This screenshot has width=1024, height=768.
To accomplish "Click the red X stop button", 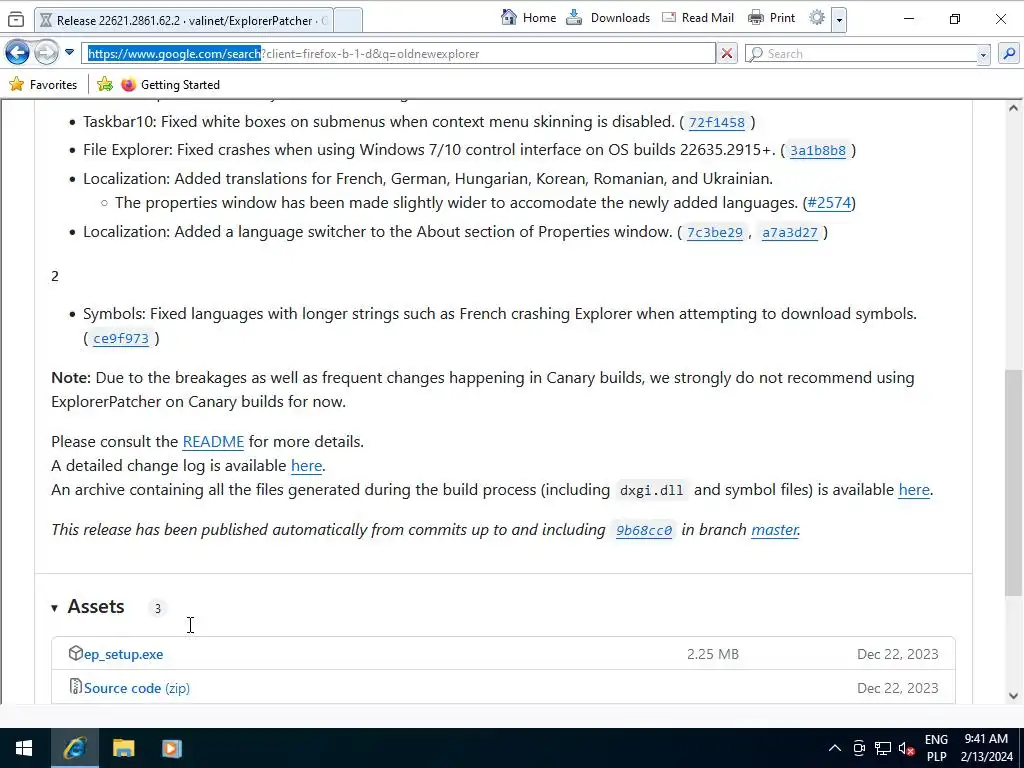I will tap(726, 54).
